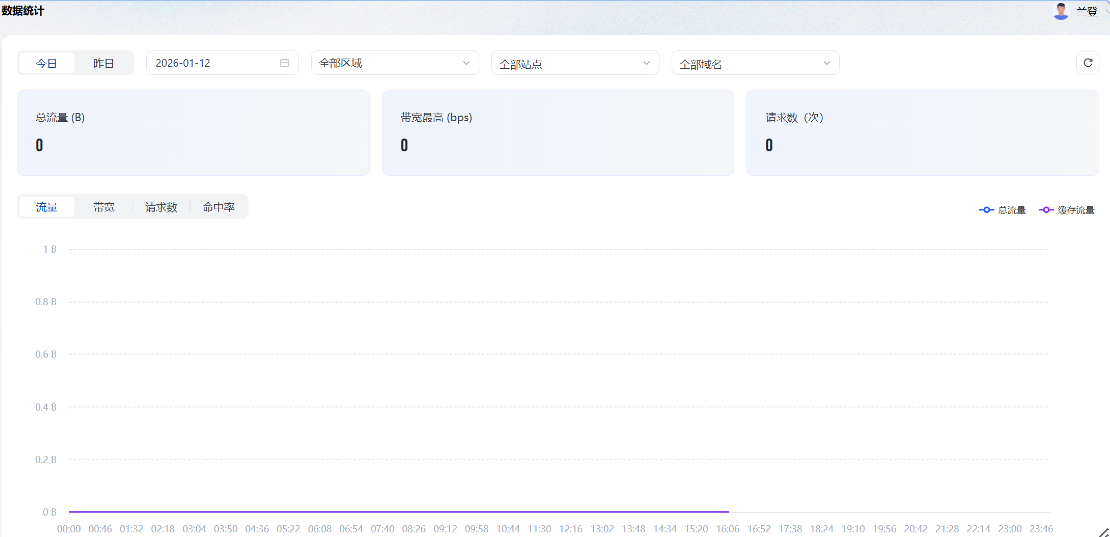Click the 总流量 legend marker icon
Screen dimensions: 1110x537
[x=987, y=210]
